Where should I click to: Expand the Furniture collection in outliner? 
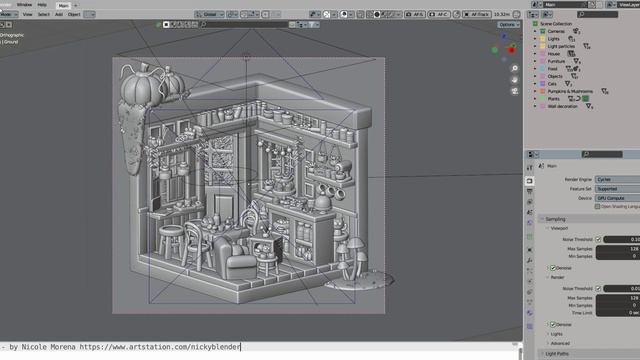(x=535, y=61)
